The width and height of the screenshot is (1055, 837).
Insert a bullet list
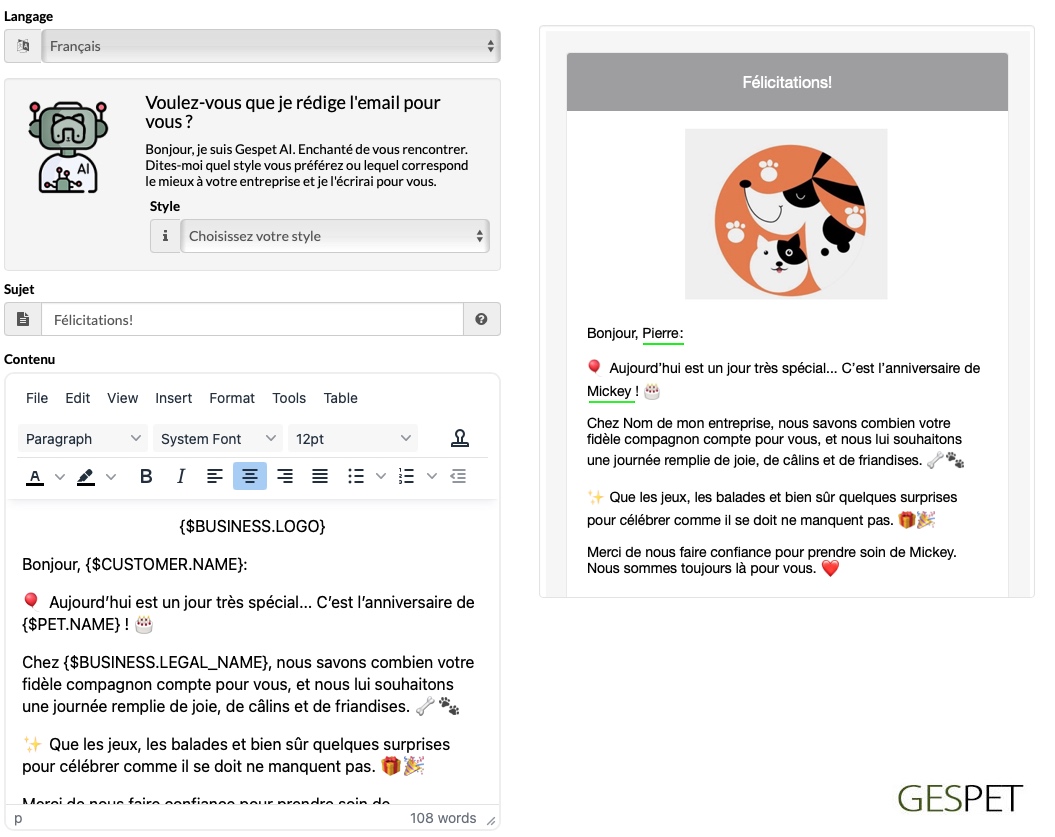[356, 476]
